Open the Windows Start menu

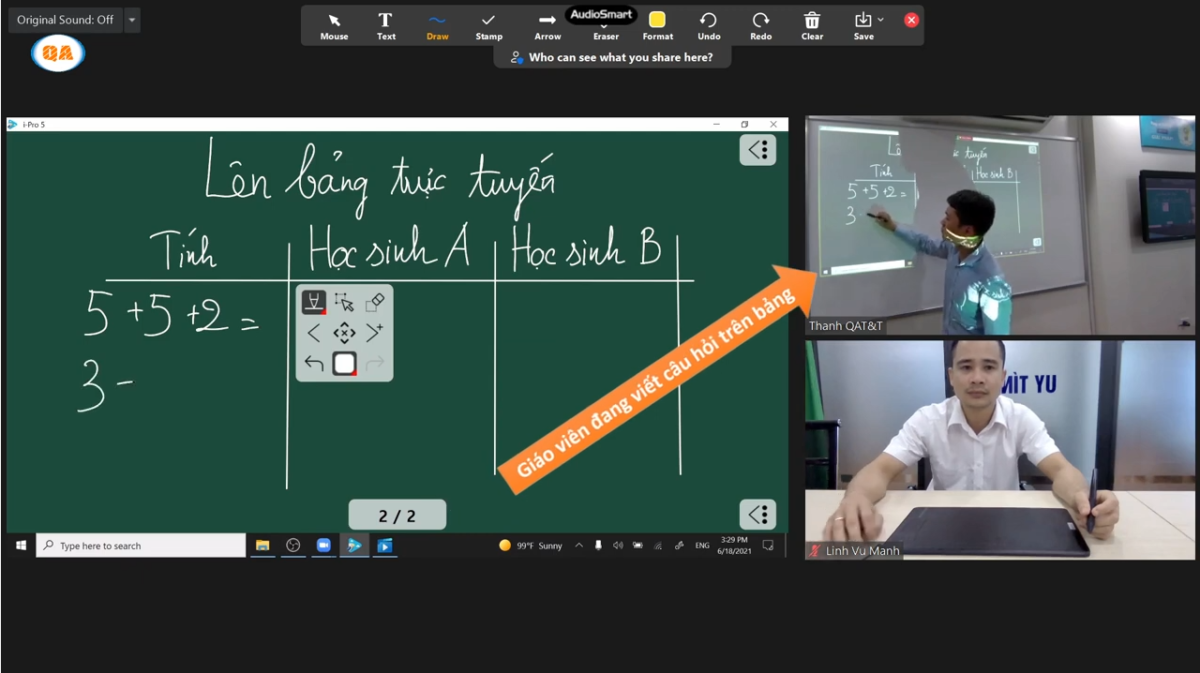point(20,545)
